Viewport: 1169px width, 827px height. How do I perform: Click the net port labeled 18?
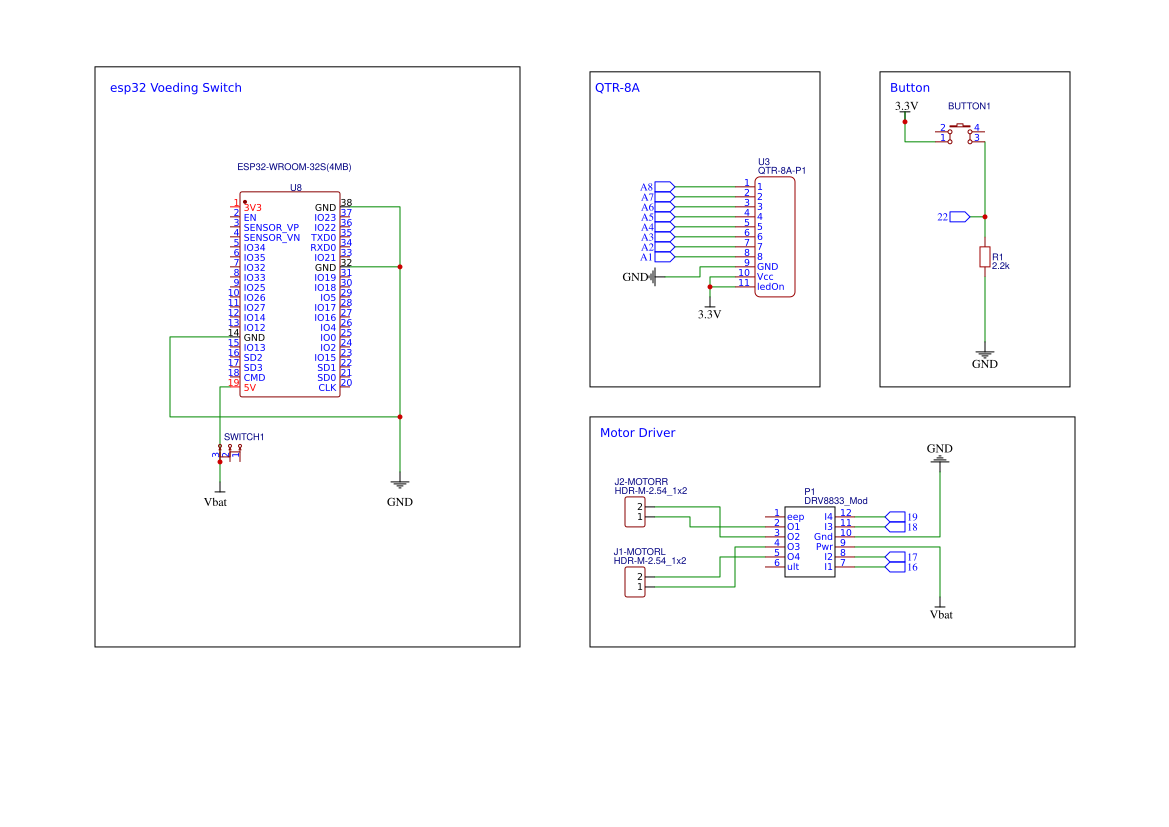901,527
